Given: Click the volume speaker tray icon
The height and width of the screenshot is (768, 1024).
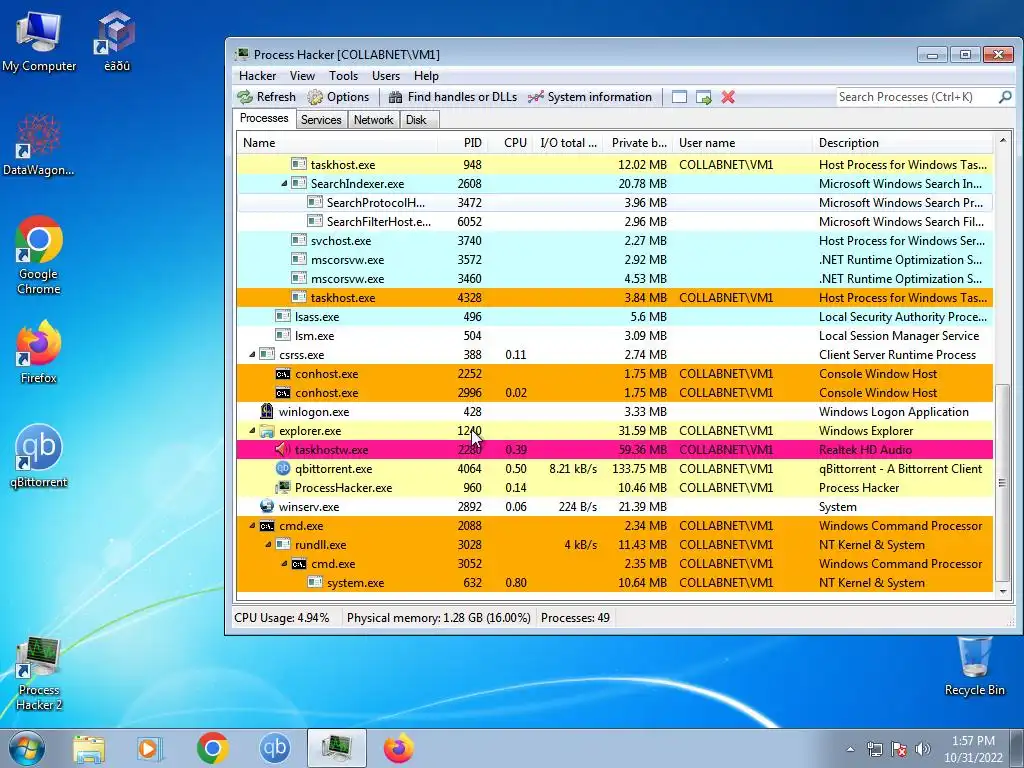Looking at the screenshot, I should (923, 749).
